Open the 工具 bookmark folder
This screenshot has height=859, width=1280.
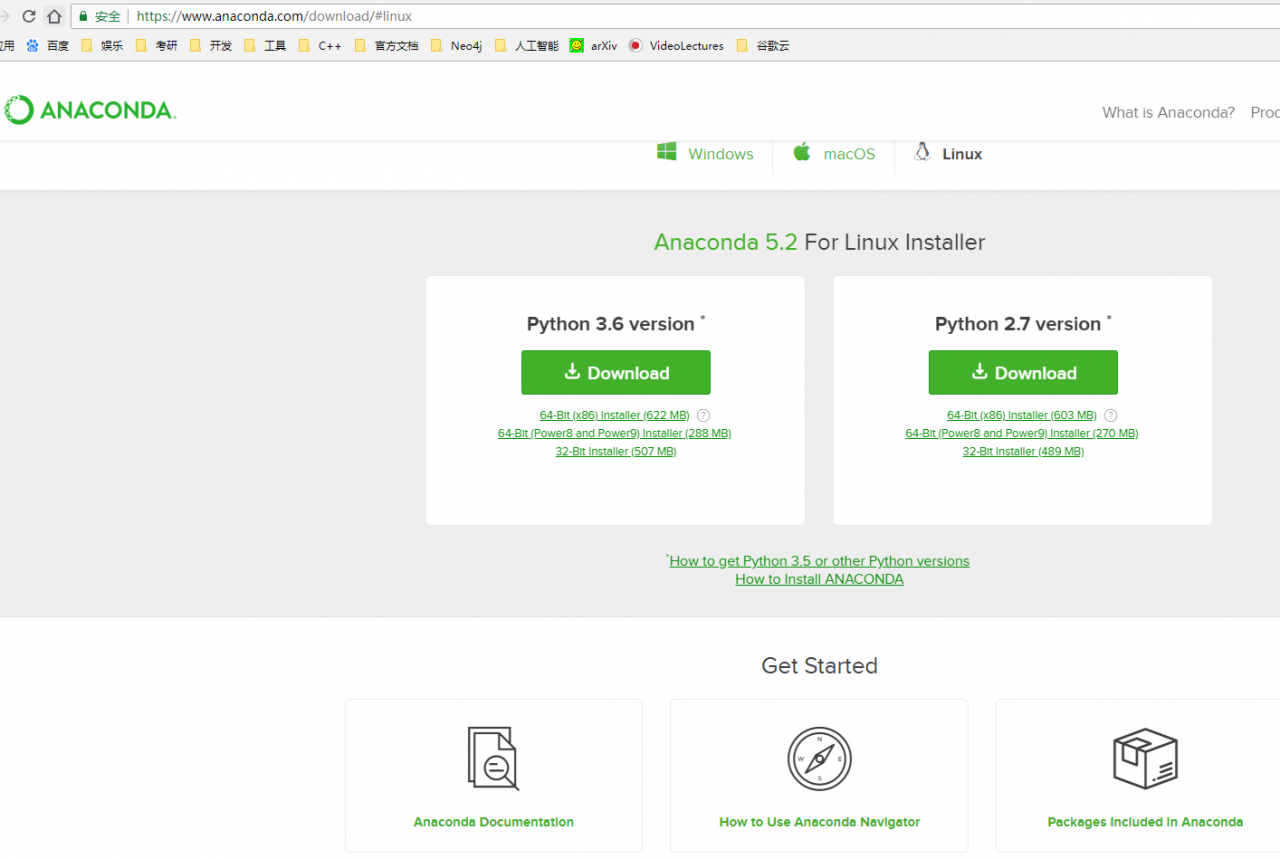pyautogui.click(x=265, y=45)
